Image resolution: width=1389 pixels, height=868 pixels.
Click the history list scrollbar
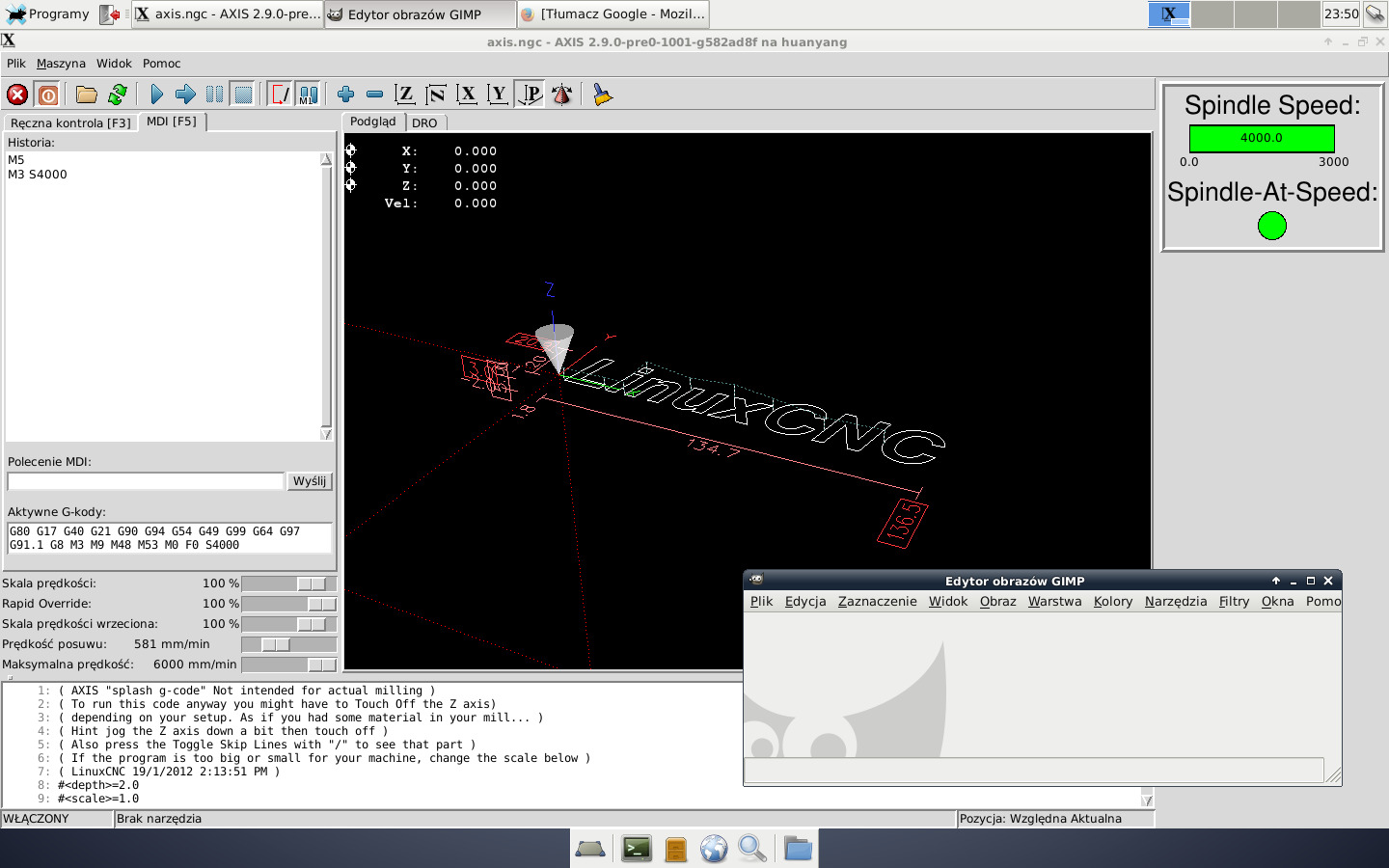pos(326,296)
